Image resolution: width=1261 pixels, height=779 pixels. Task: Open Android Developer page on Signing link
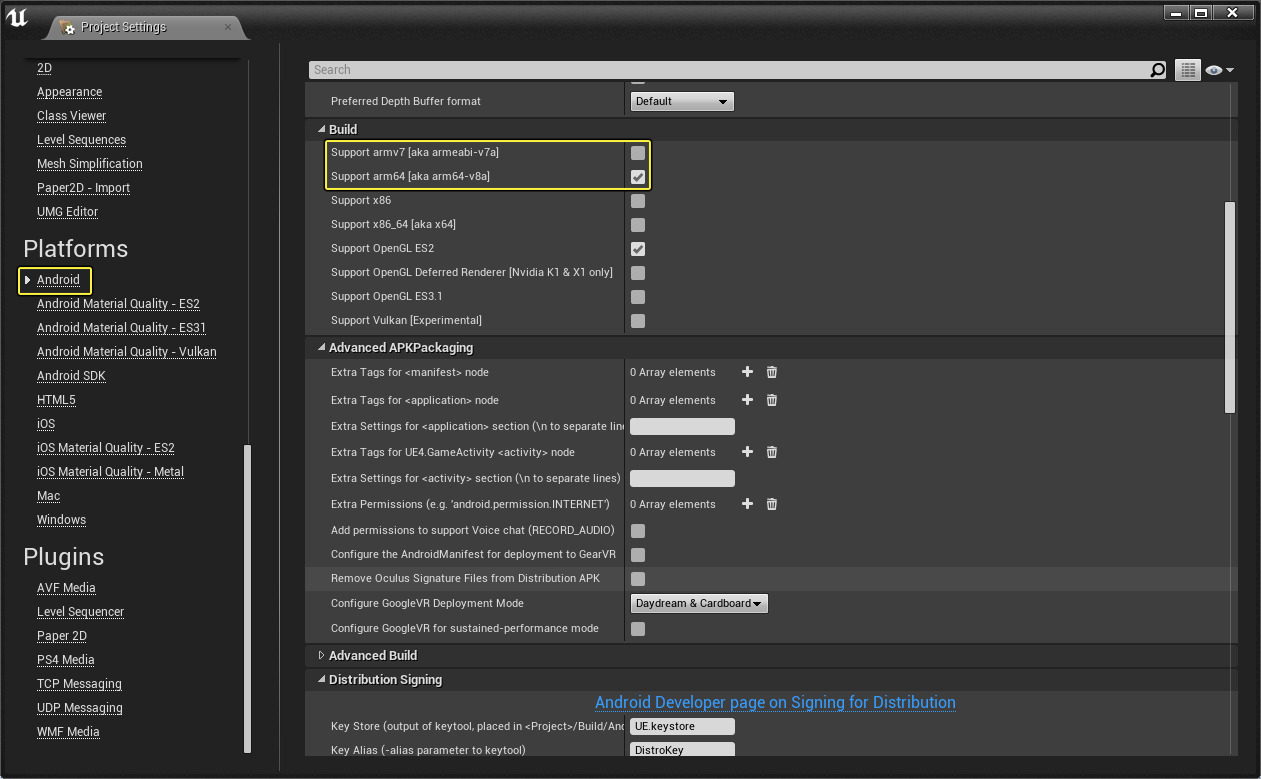click(x=775, y=703)
